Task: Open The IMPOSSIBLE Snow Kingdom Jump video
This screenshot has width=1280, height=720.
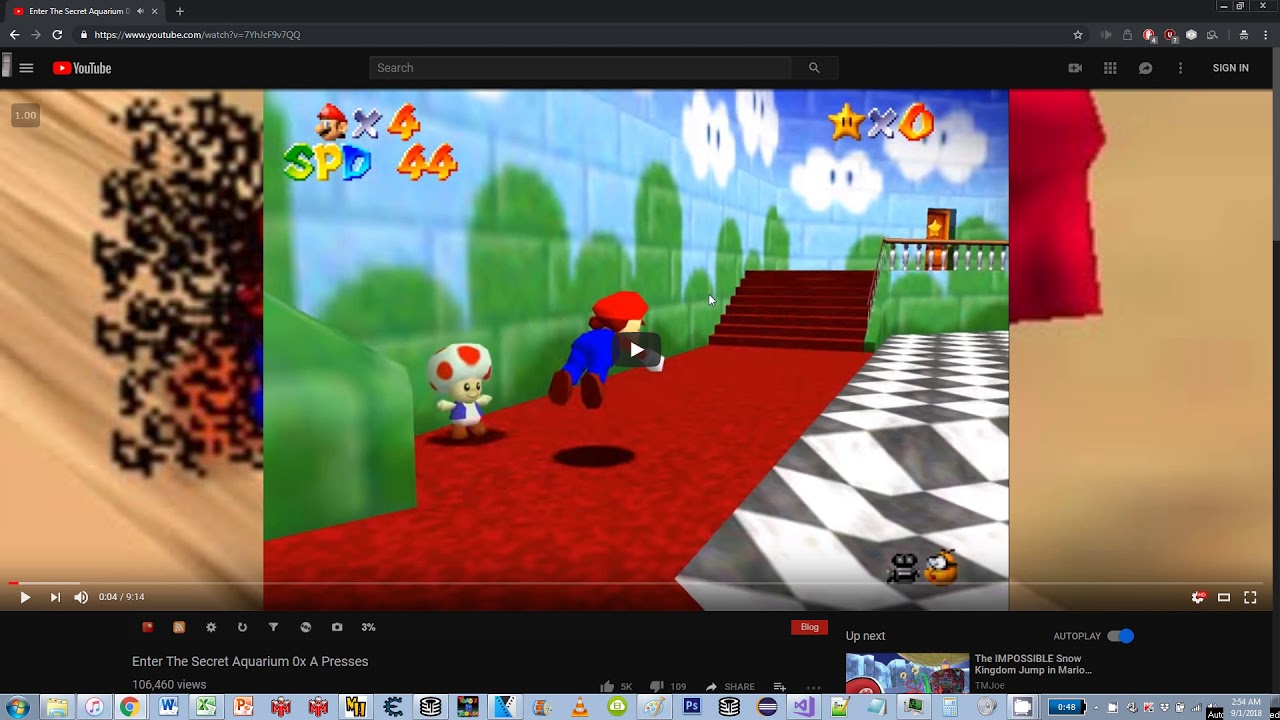Action: pyautogui.click(x=1033, y=664)
